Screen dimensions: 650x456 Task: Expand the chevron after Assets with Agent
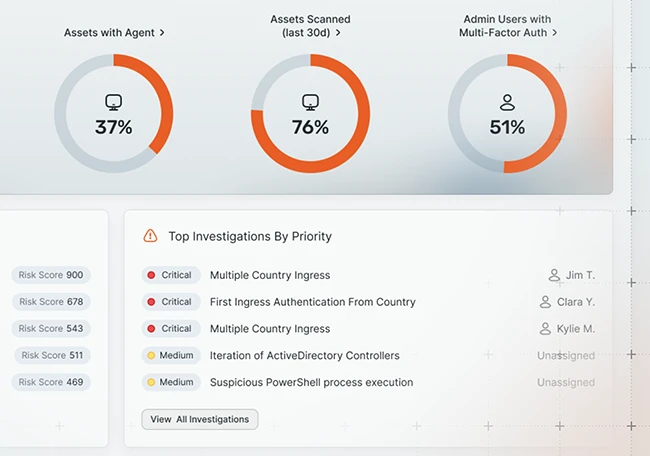click(162, 32)
